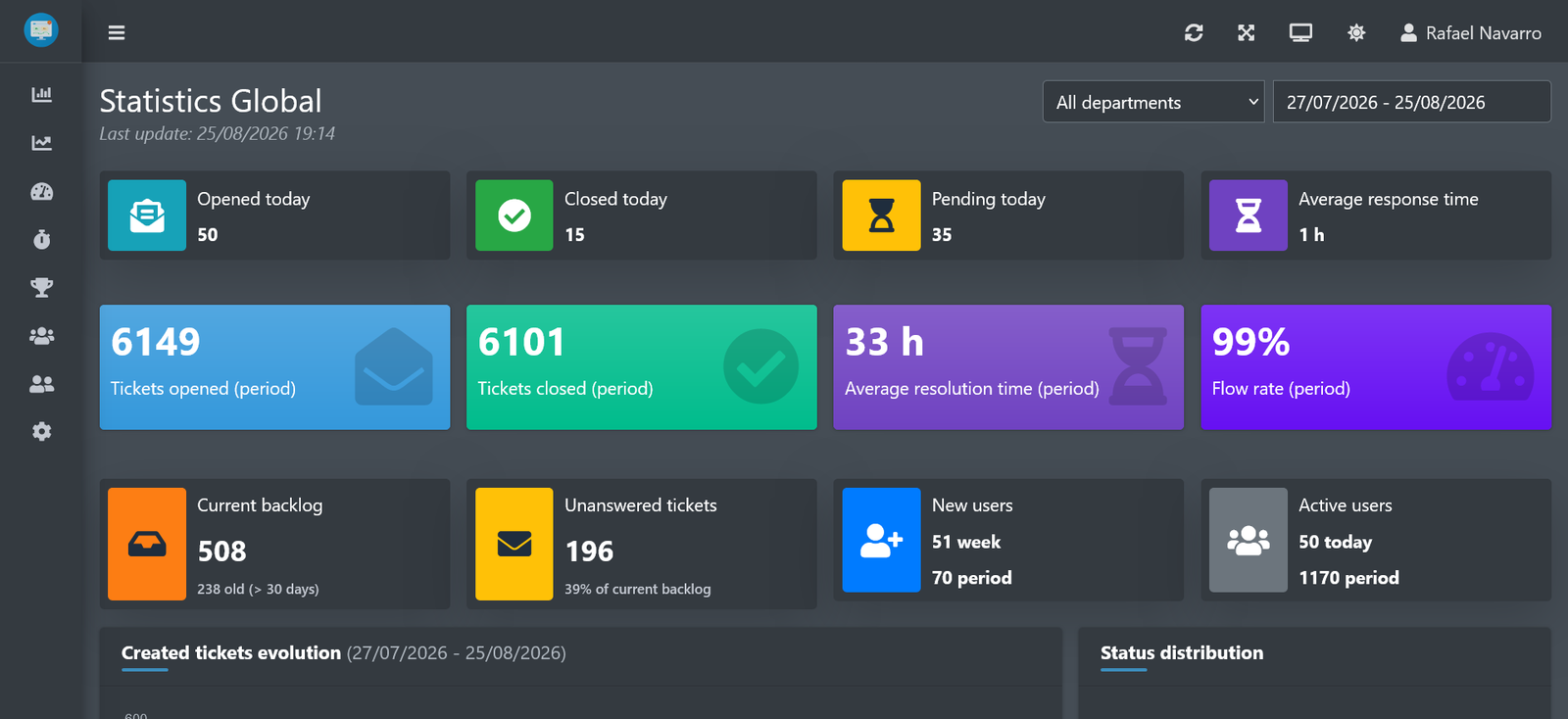
Task: Click the Active users group icon
Action: pyautogui.click(x=1249, y=540)
